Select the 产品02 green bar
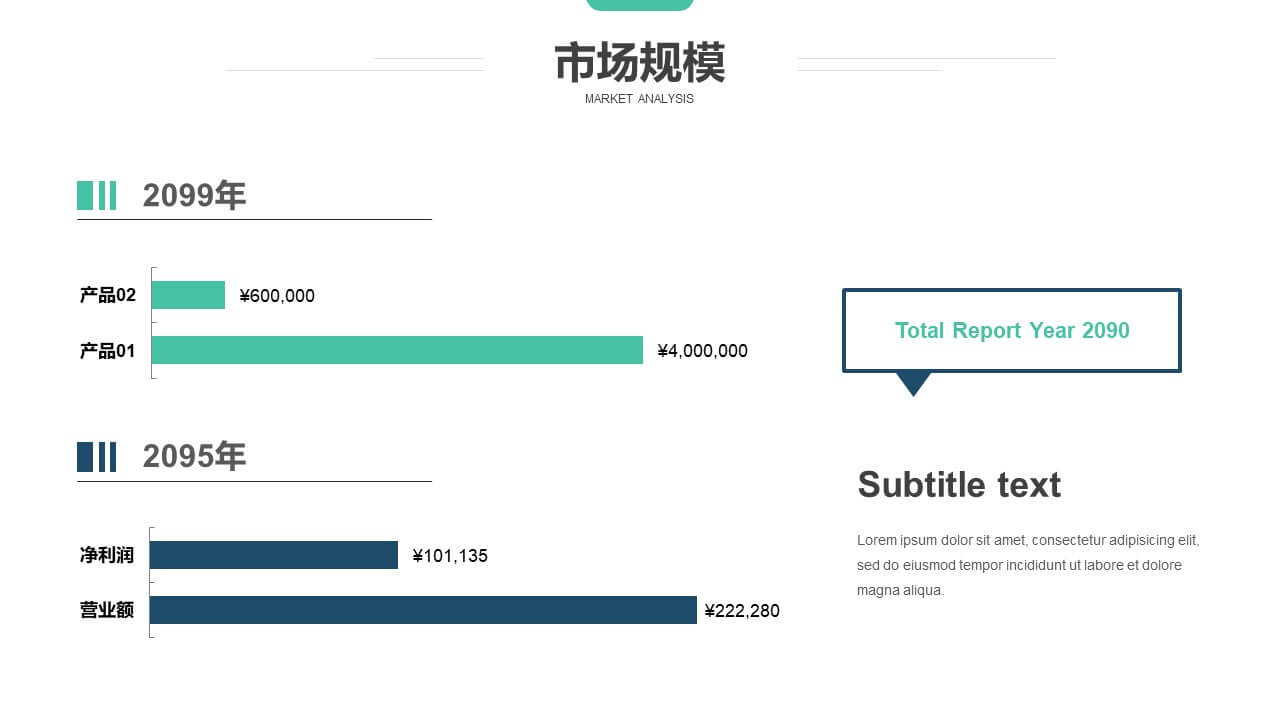 click(x=188, y=295)
